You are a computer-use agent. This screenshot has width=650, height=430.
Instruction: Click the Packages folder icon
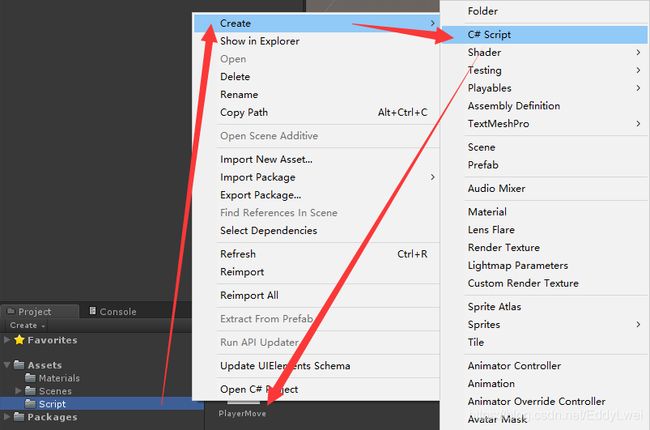click(x=19, y=416)
